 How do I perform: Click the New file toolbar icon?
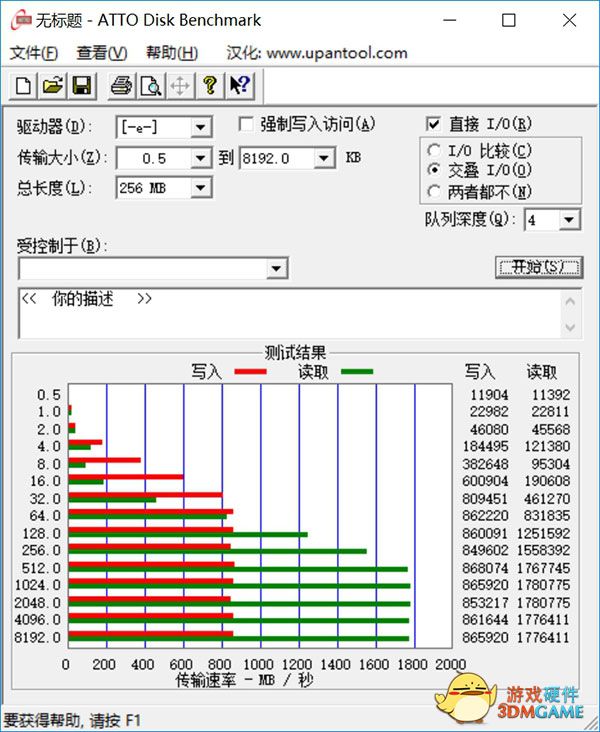click(23, 86)
